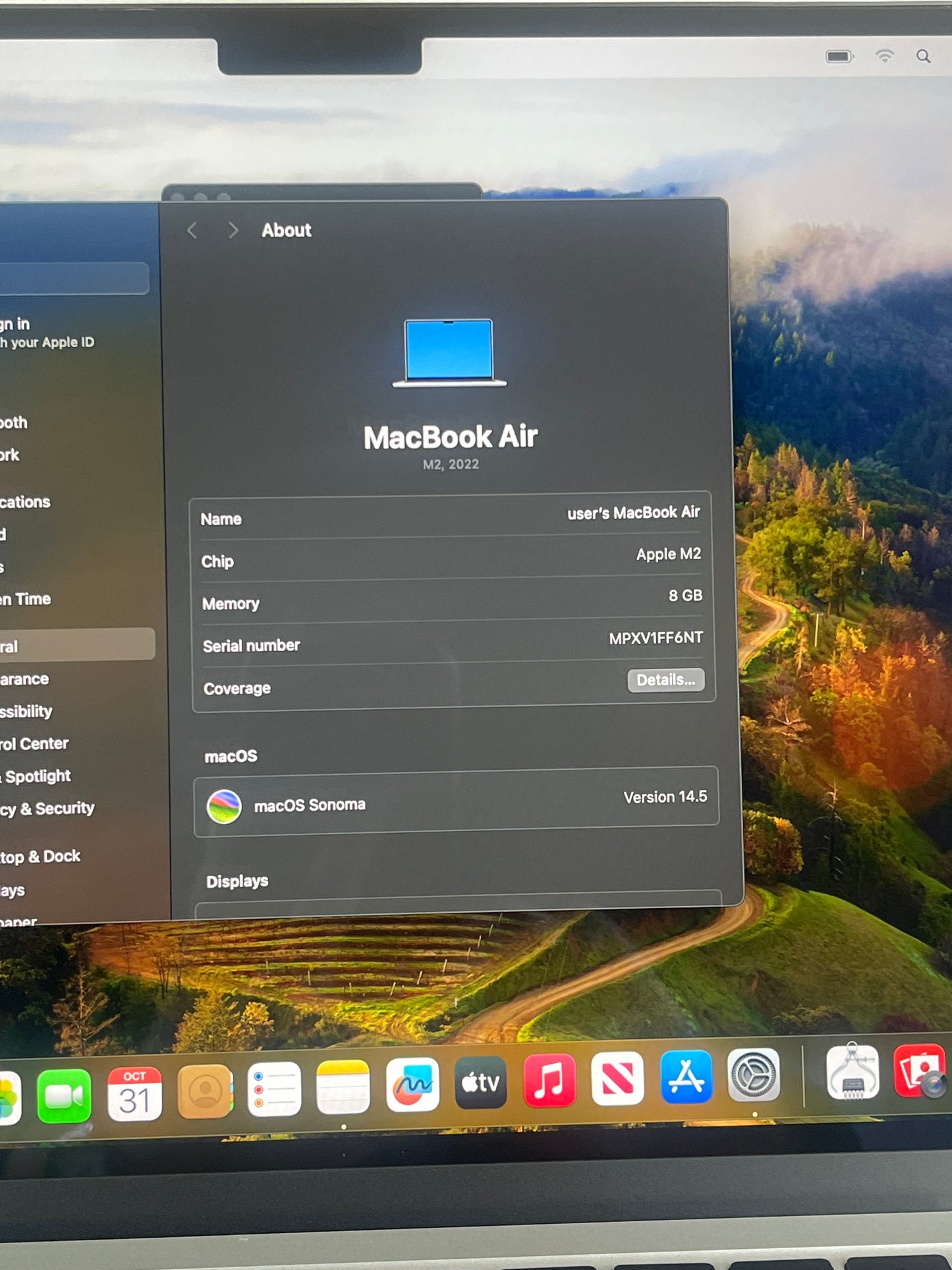The image size is (952, 1270).
Task: Click the name "user's MacBook Air"
Action: pos(634,513)
